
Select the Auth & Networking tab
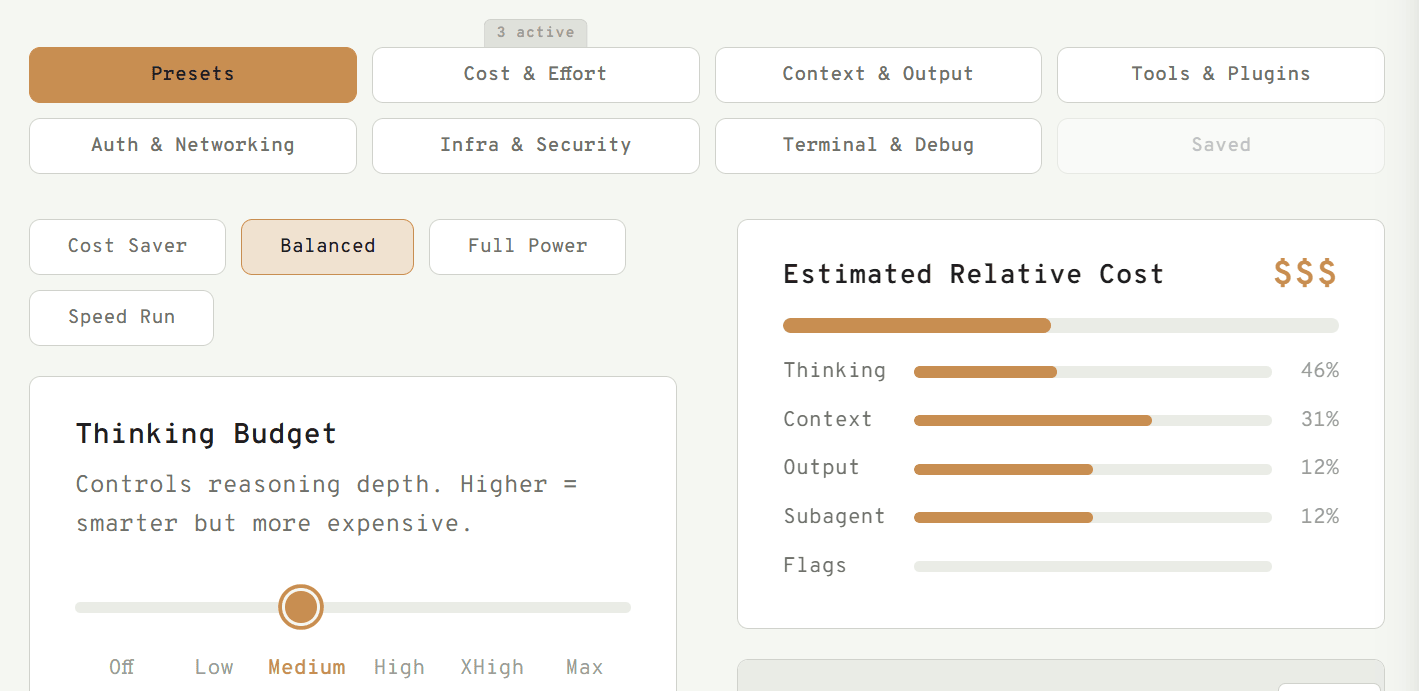pos(193,145)
